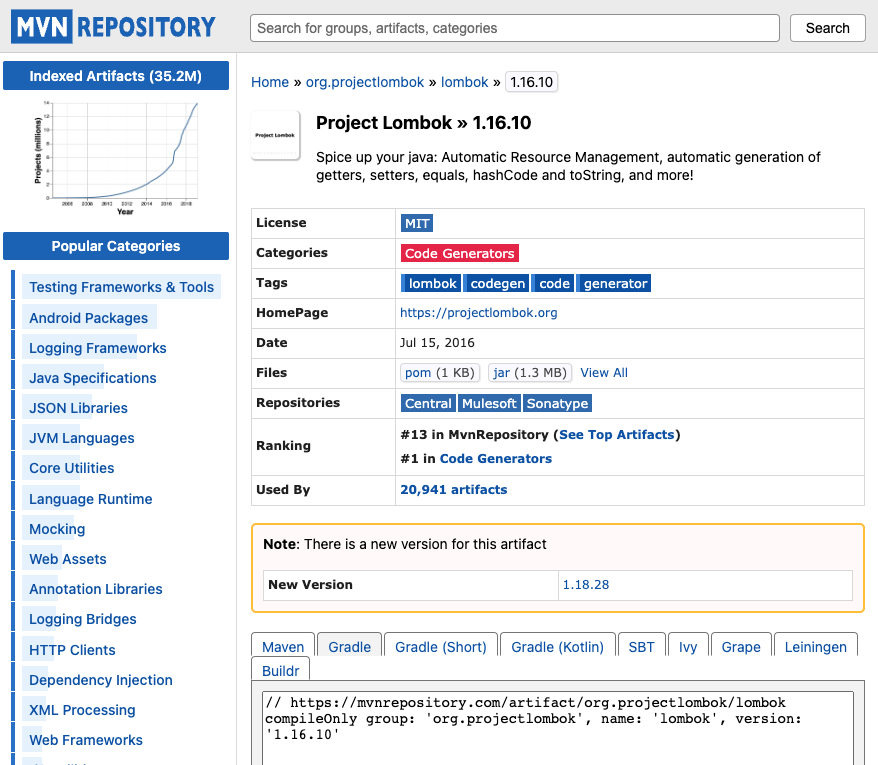Open Web Assets category
Screen dimensions: 878x765
point(68,559)
